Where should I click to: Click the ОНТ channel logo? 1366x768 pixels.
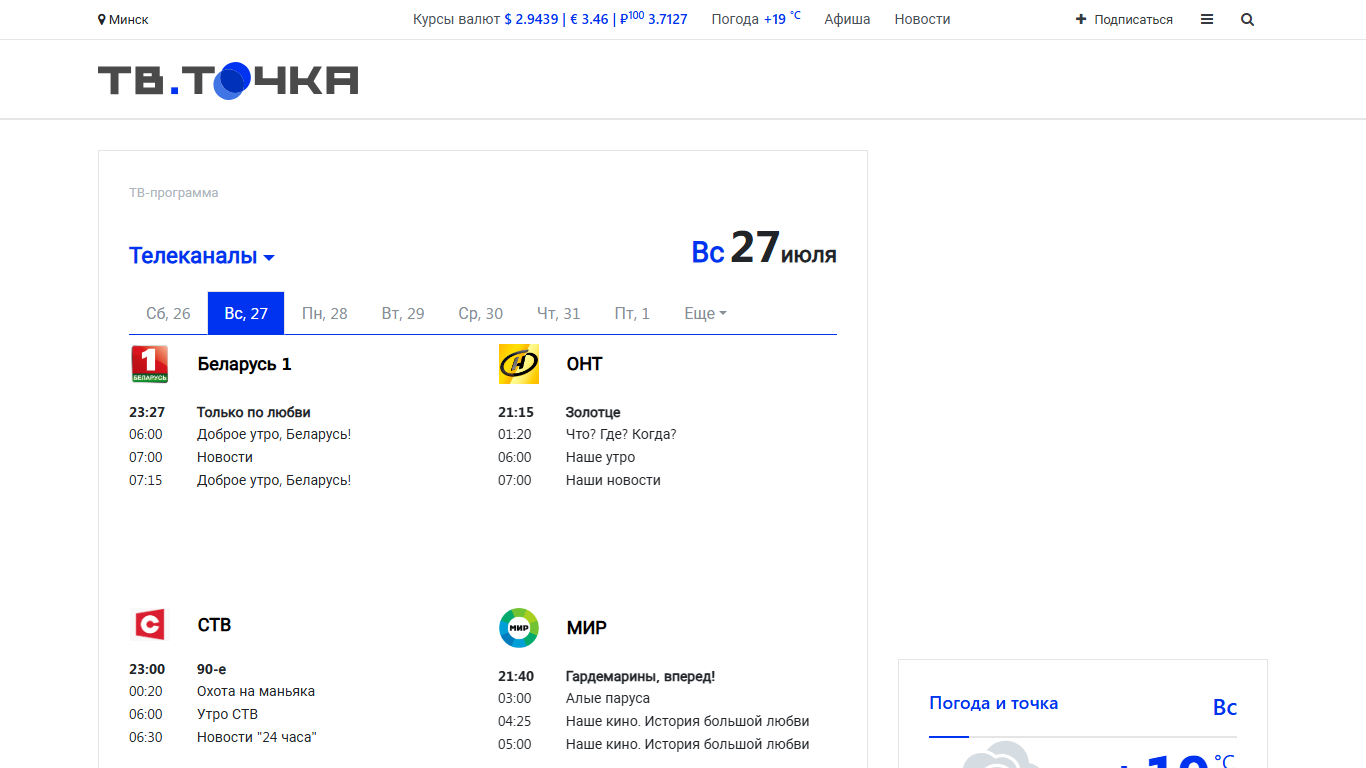[x=519, y=364]
